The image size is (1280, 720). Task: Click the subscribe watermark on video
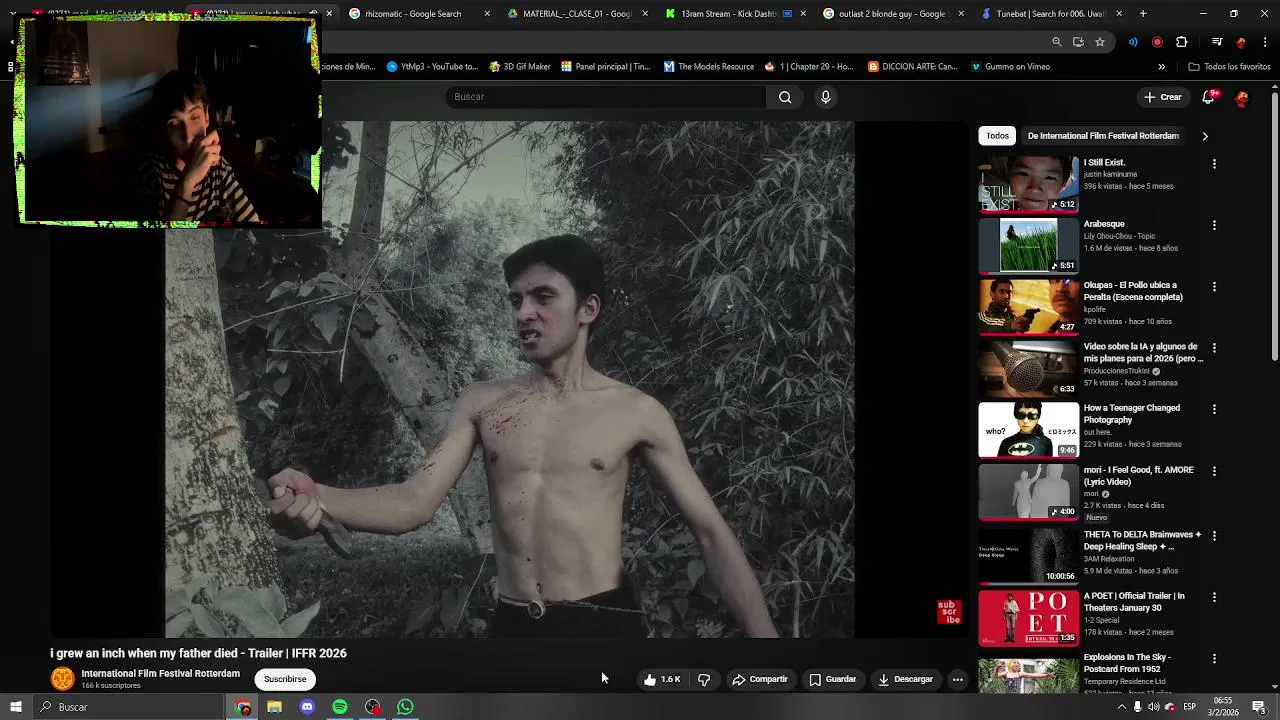(x=948, y=612)
